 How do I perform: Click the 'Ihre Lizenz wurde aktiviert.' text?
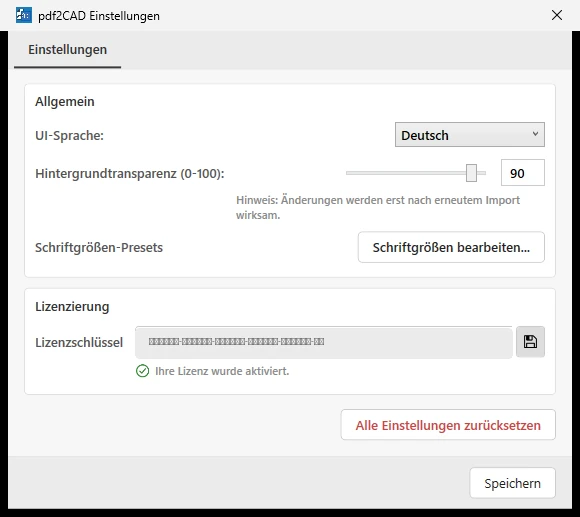222,371
